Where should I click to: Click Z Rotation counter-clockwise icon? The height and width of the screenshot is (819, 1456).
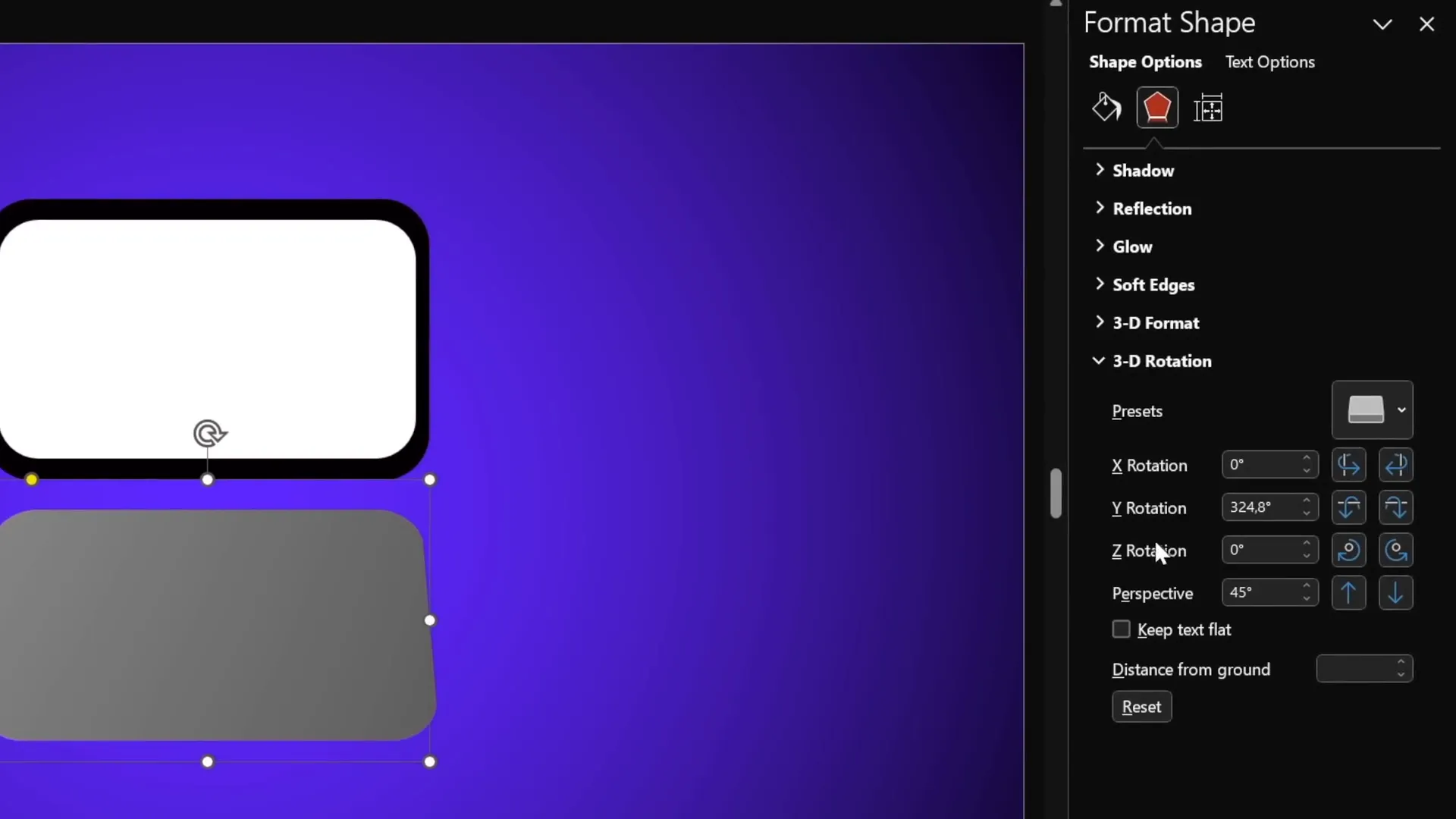1395,550
